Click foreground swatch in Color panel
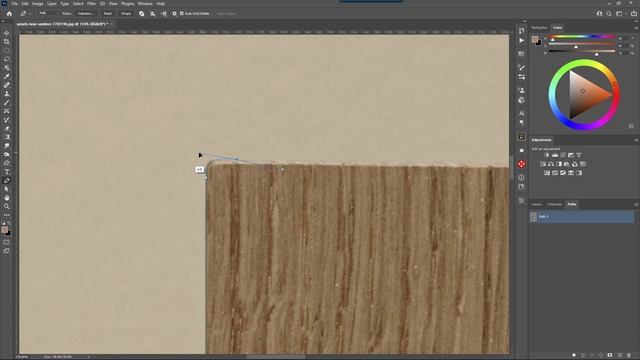640x360 pixels. point(535,39)
